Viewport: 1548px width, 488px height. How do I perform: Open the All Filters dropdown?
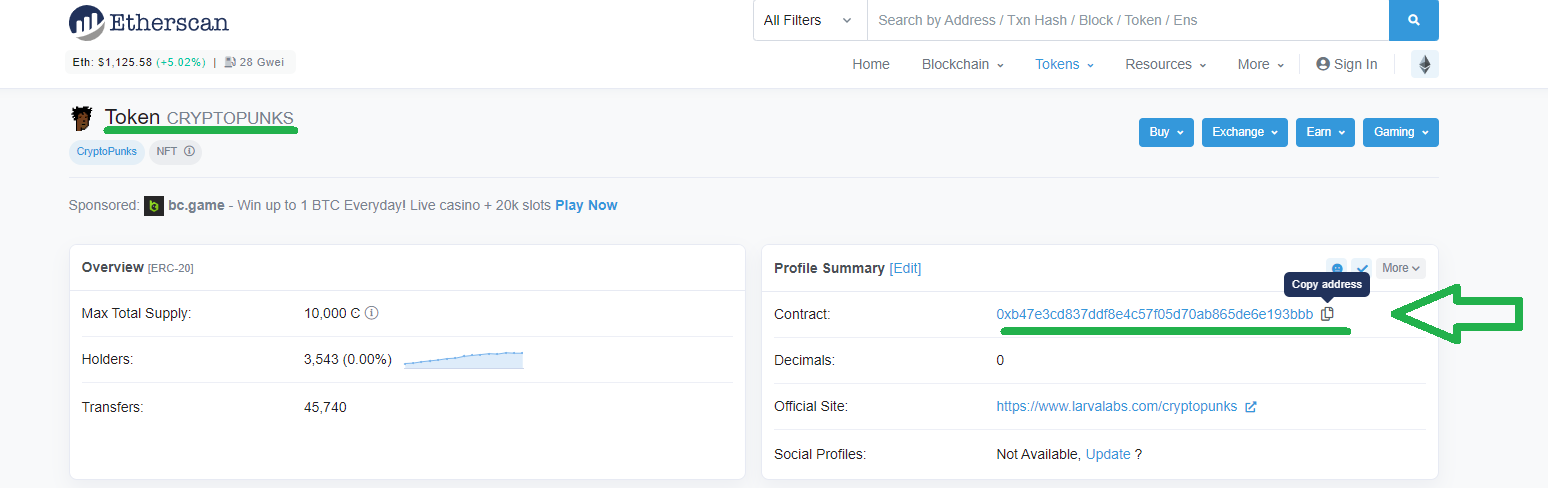click(x=809, y=20)
